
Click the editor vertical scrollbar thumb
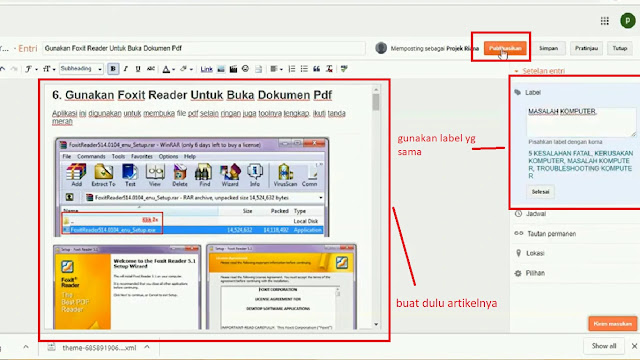point(376,102)
